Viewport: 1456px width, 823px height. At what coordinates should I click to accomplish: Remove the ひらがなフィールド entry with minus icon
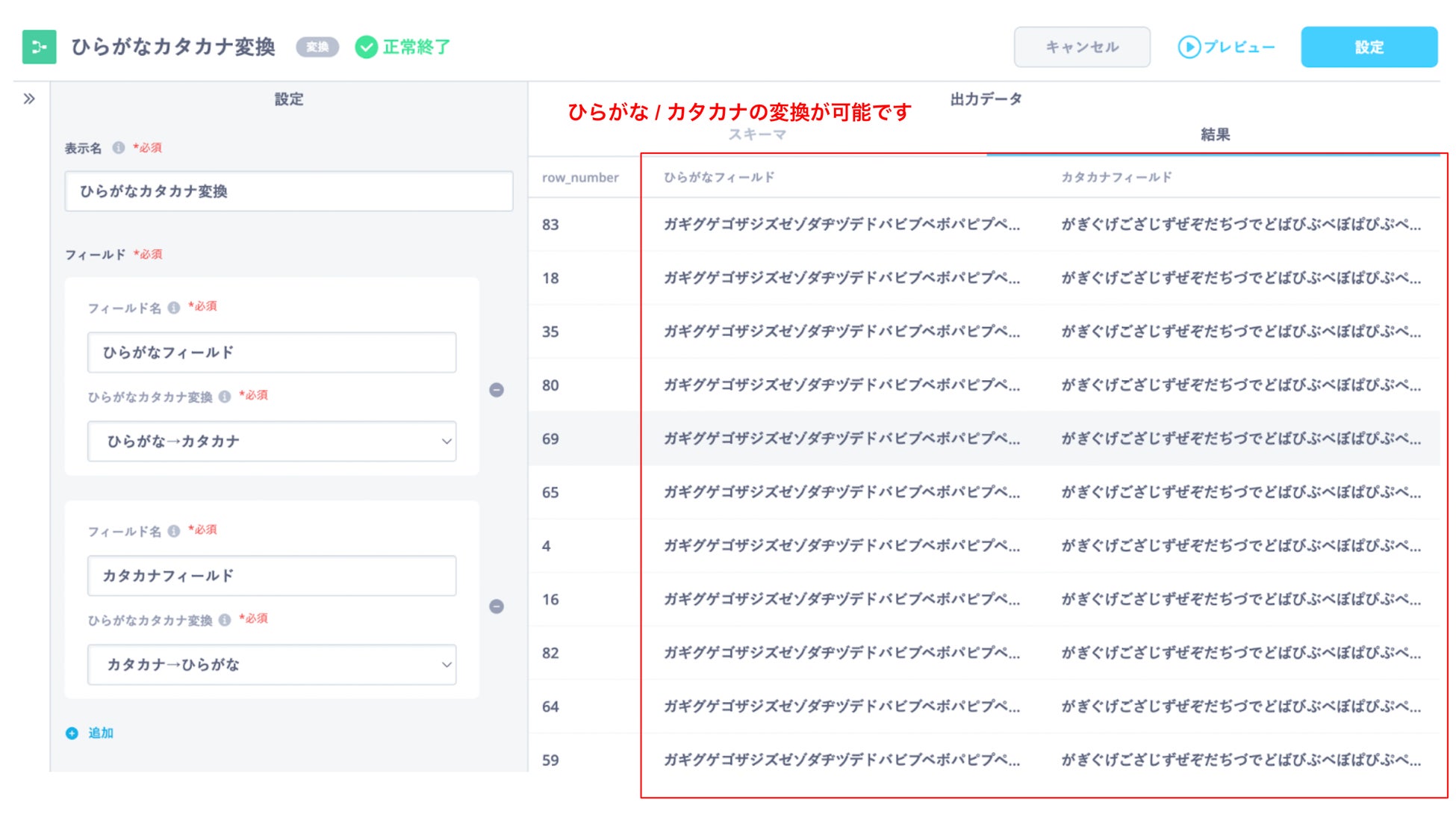[x=497, y=390]
